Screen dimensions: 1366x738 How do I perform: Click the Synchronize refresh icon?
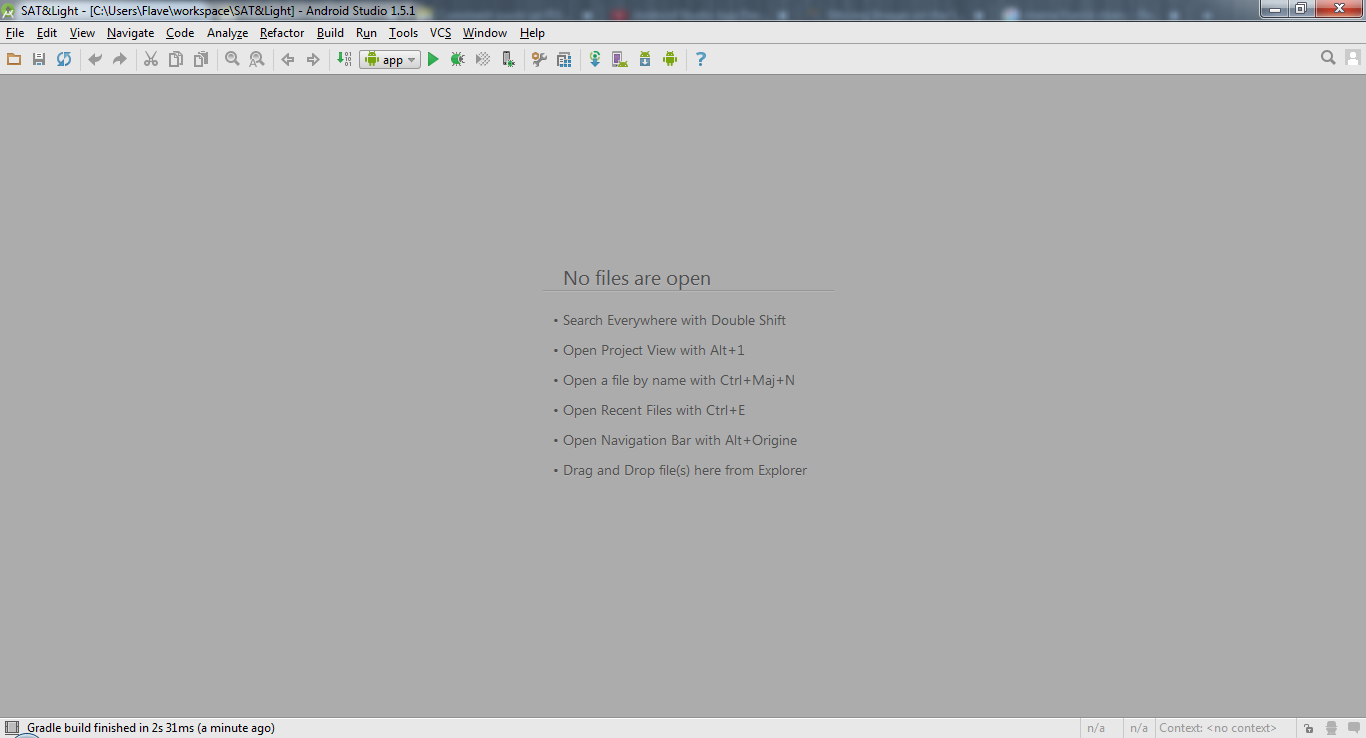[64, 60]
